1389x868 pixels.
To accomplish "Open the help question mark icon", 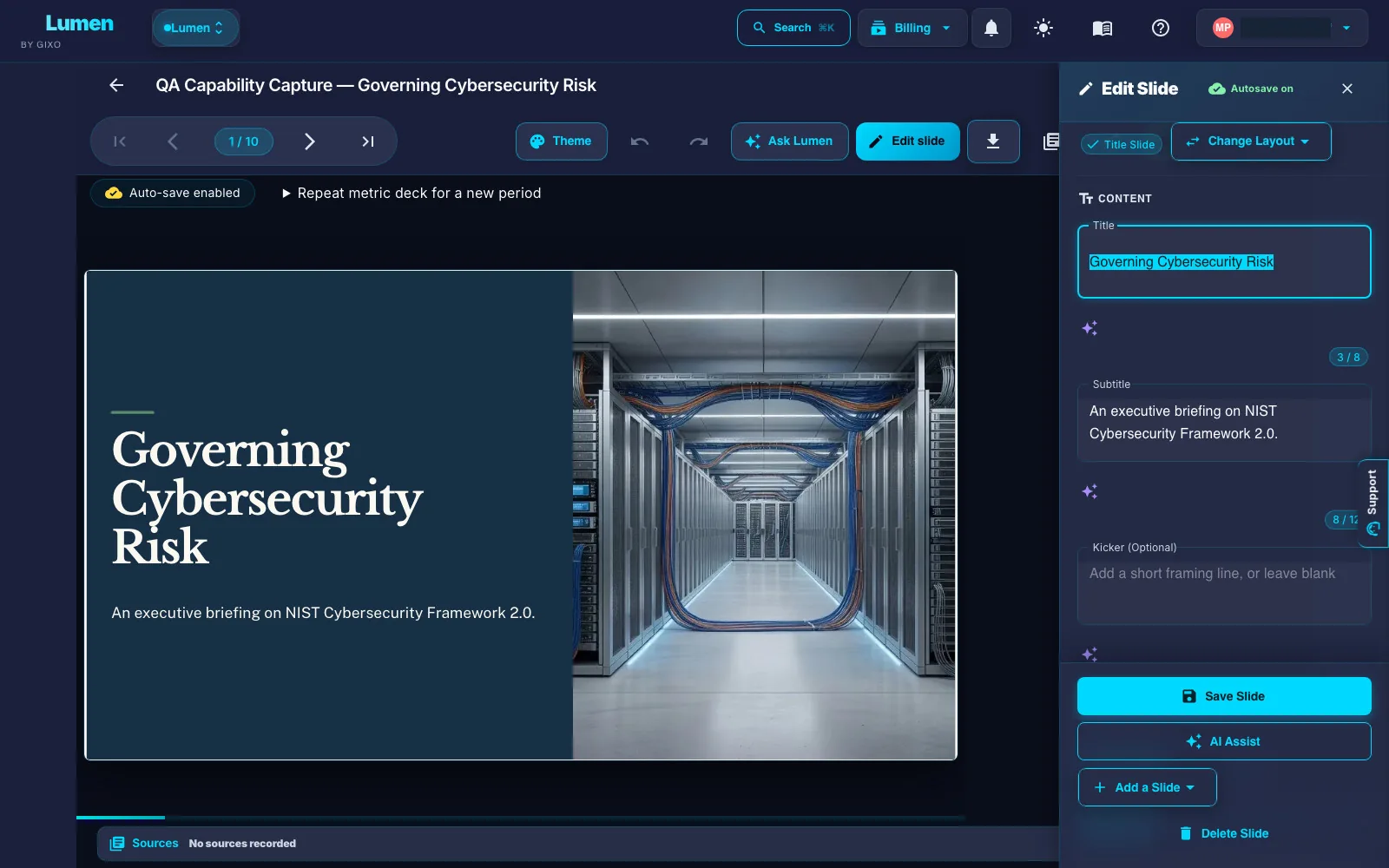I will tap(1161, 28).
